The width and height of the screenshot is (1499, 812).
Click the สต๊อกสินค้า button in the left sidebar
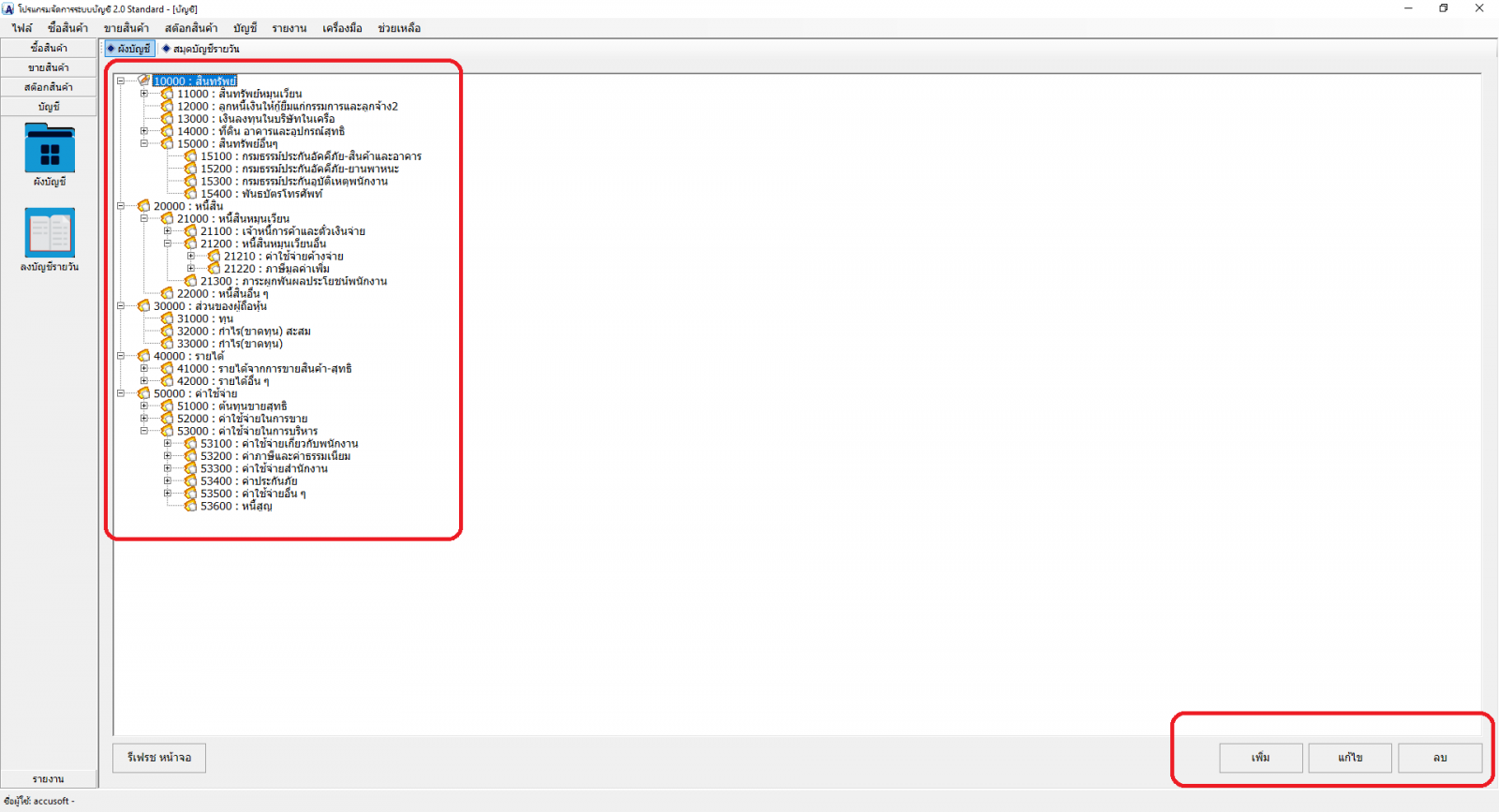tap(49, 87)
